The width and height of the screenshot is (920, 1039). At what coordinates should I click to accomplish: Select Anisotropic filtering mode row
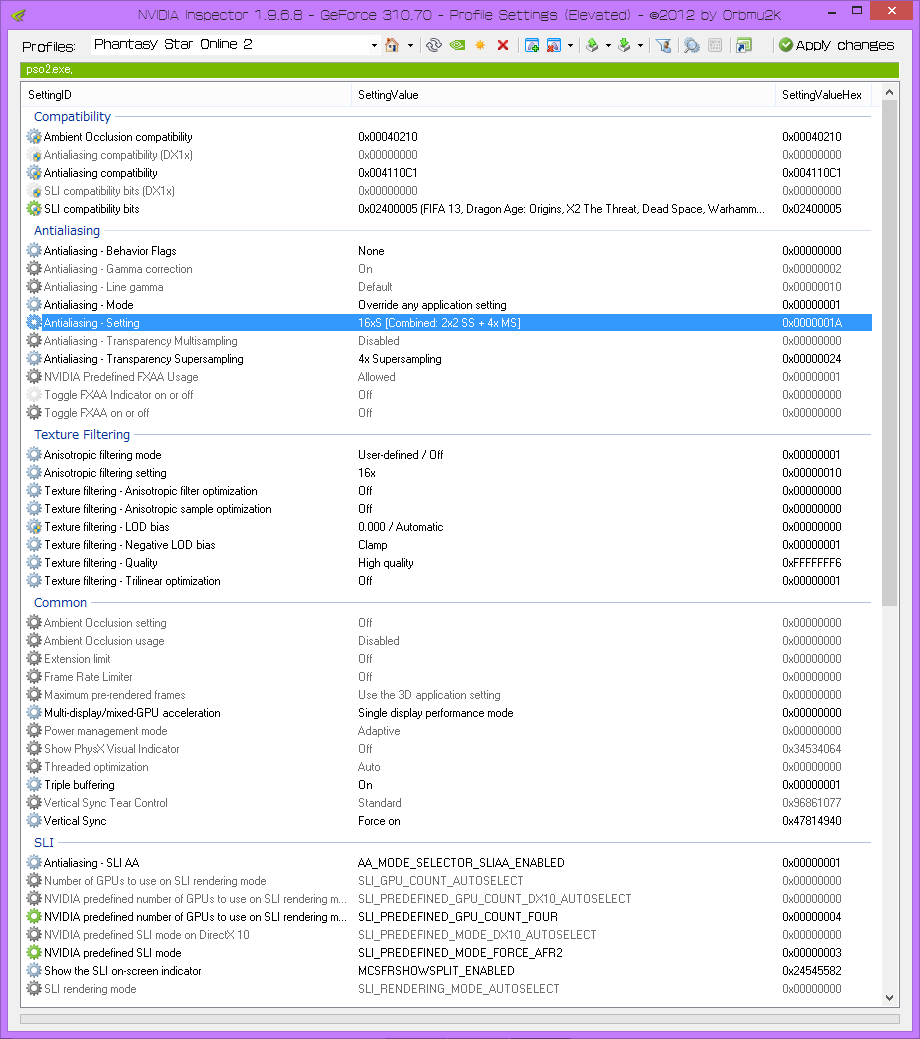point(448,455)
